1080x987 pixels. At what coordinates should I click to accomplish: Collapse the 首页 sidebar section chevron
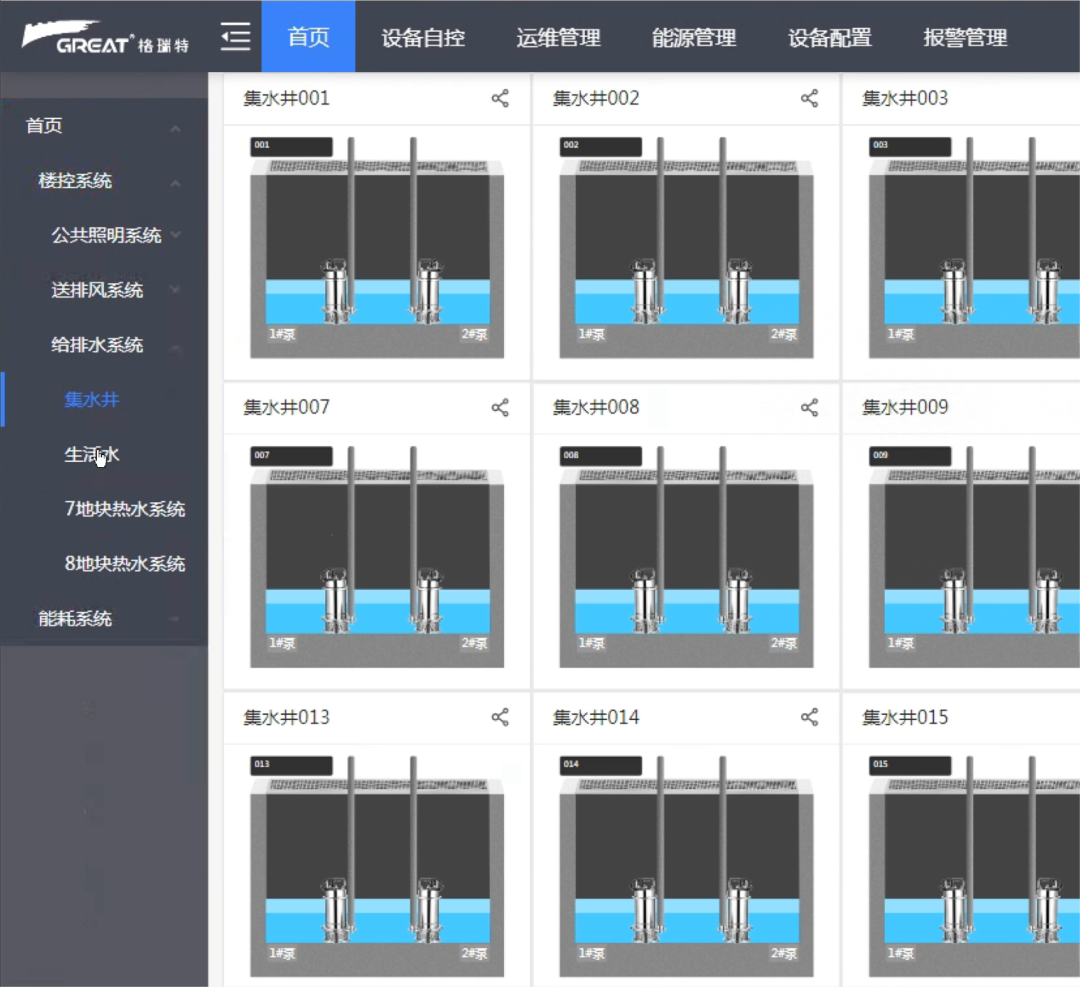pyautogui.click(x=176, y=128)
